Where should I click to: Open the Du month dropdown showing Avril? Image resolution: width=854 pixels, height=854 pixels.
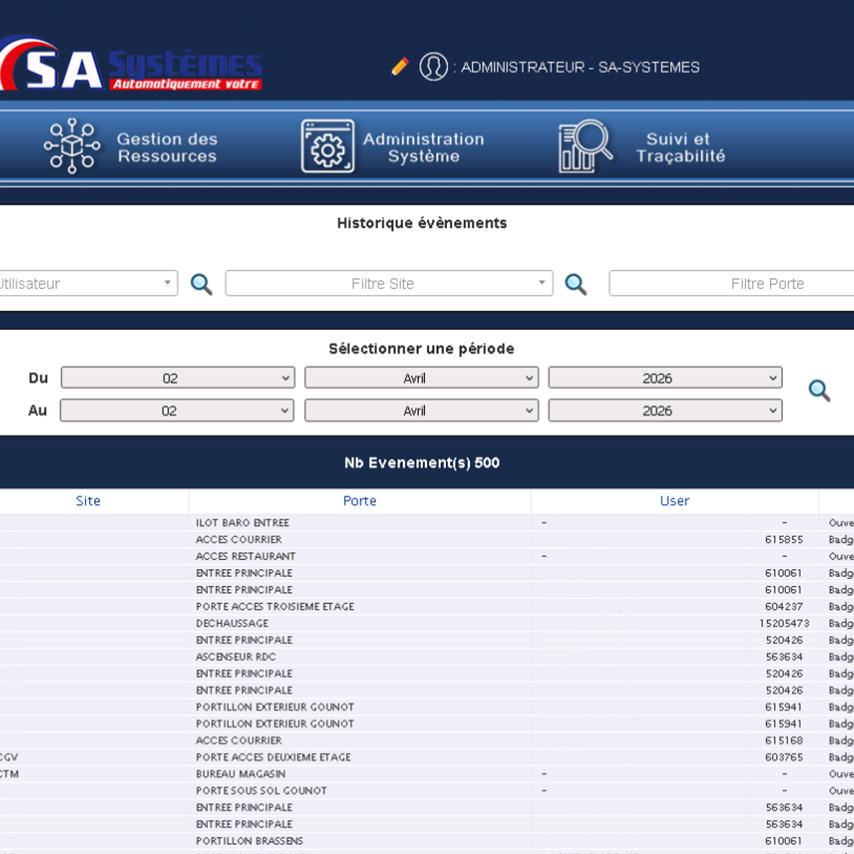[421, 378]
